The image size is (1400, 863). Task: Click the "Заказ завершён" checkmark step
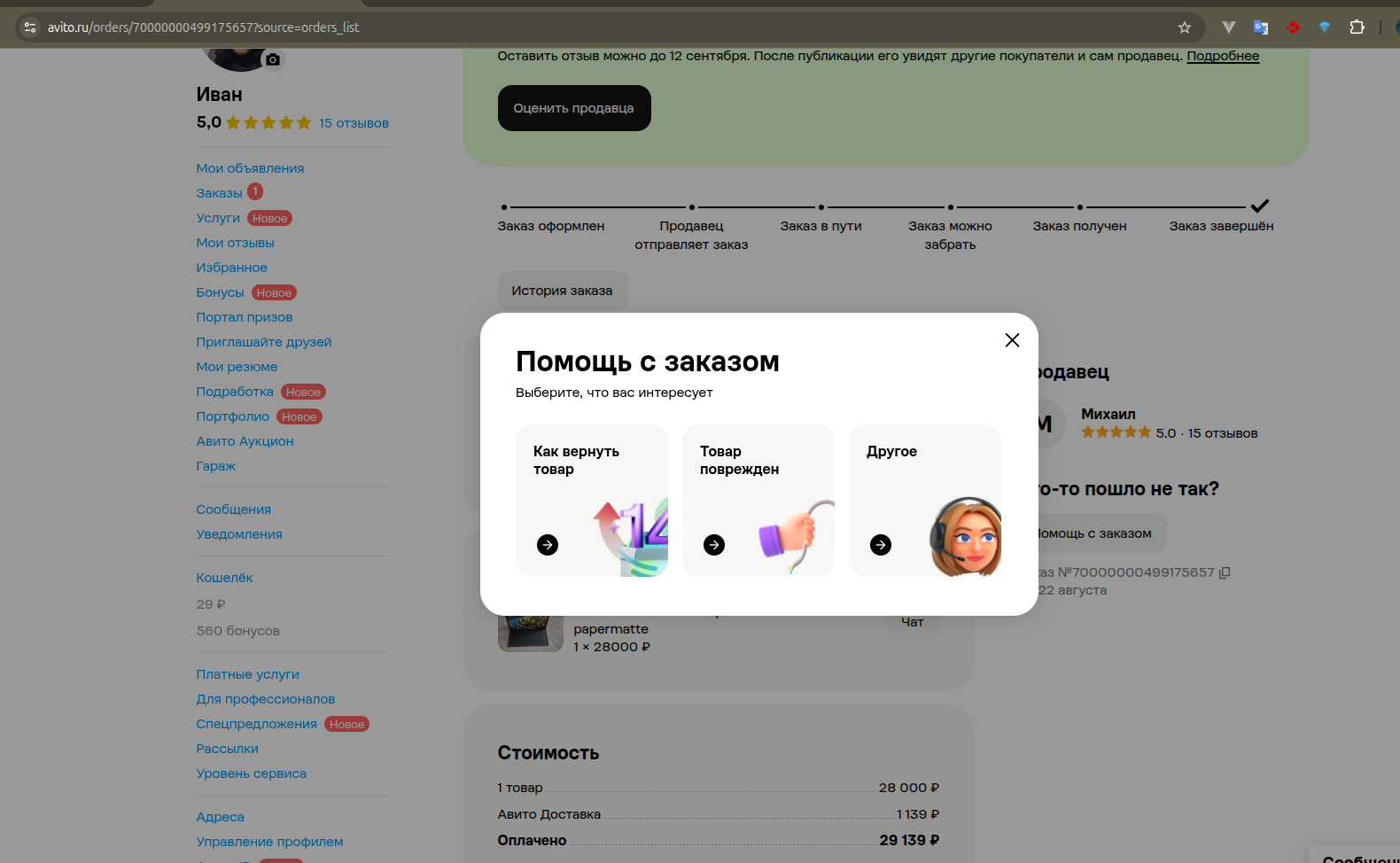coord(1260,206)
